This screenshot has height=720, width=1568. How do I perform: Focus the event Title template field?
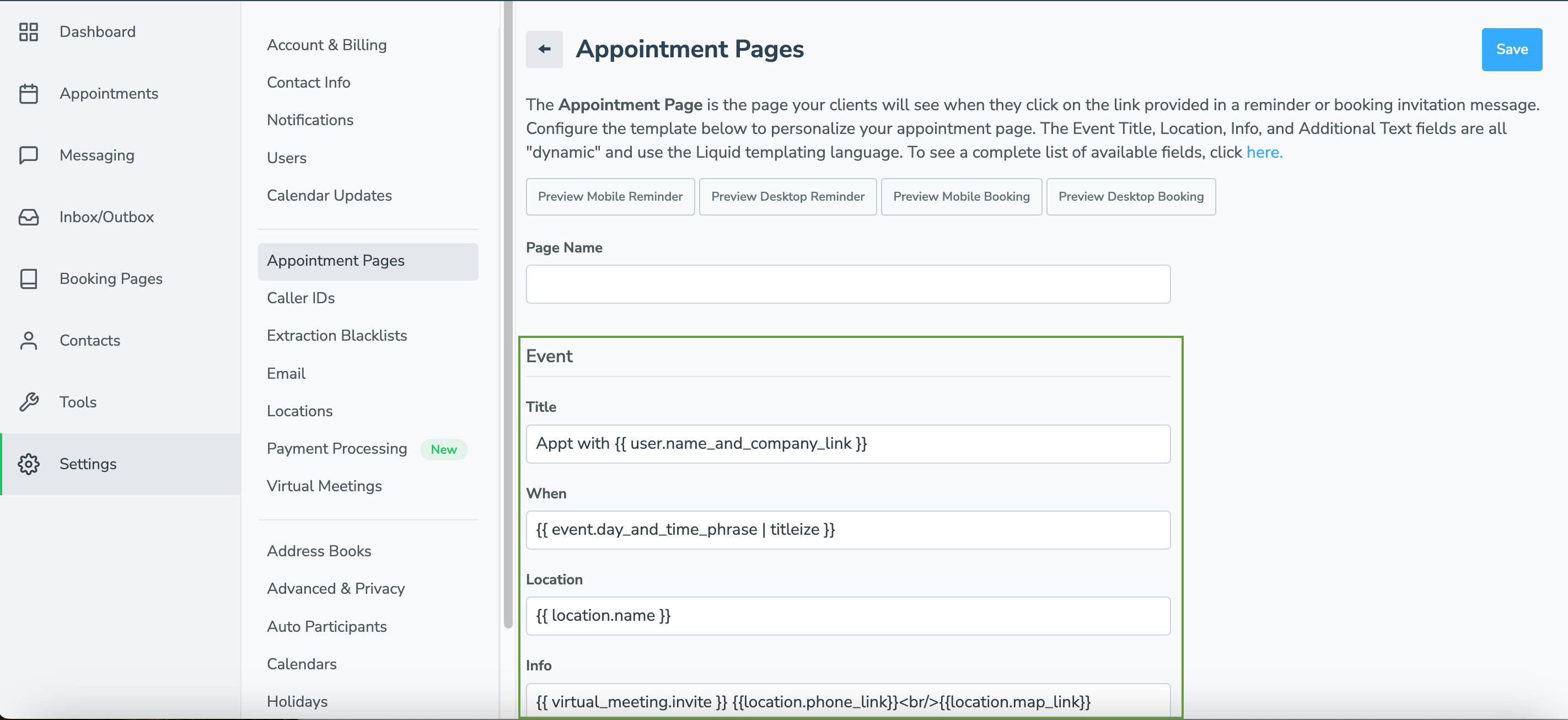pos(847,444)
